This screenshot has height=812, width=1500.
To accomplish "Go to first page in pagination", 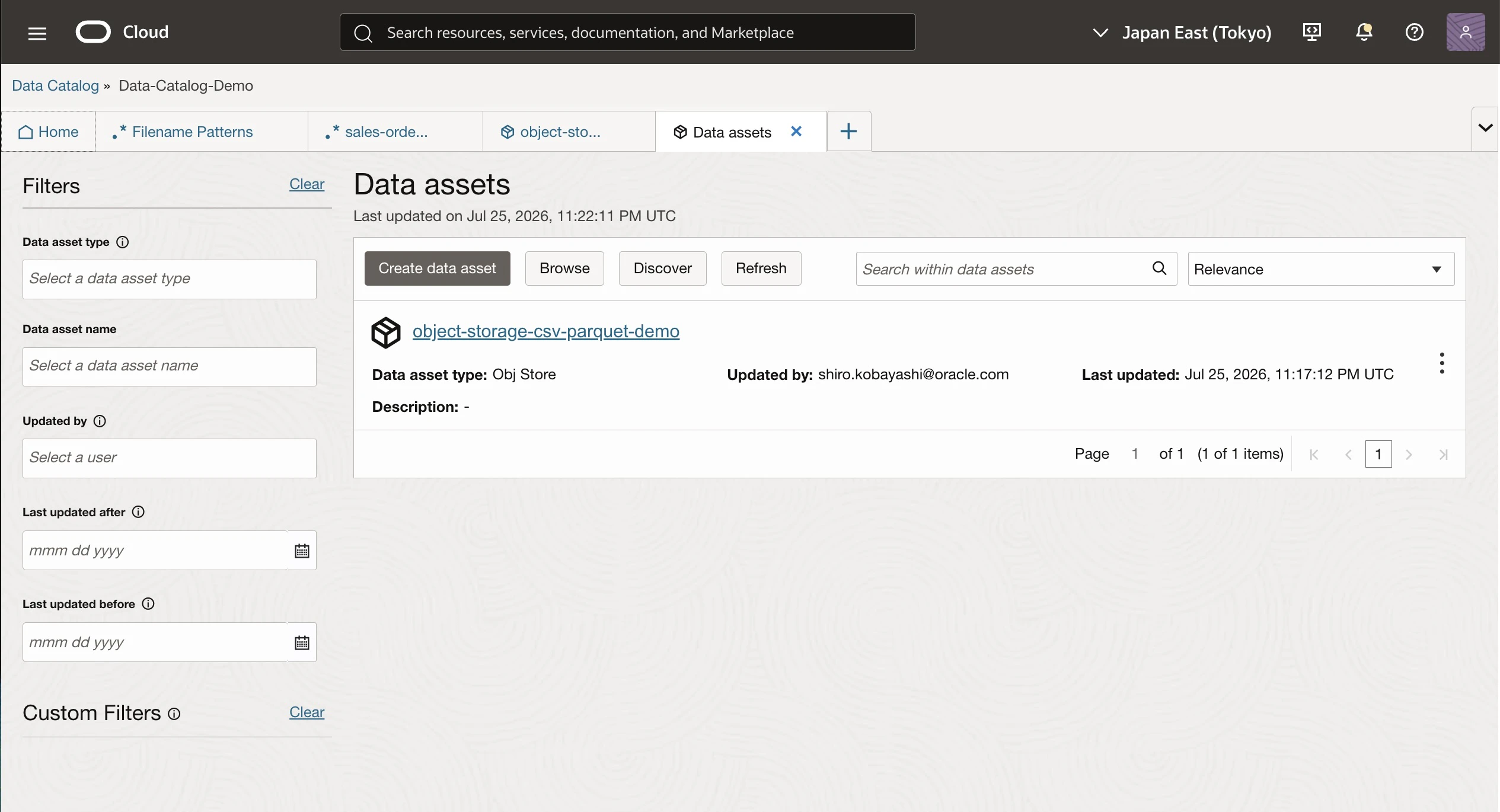I will (x=1314, y=455).
